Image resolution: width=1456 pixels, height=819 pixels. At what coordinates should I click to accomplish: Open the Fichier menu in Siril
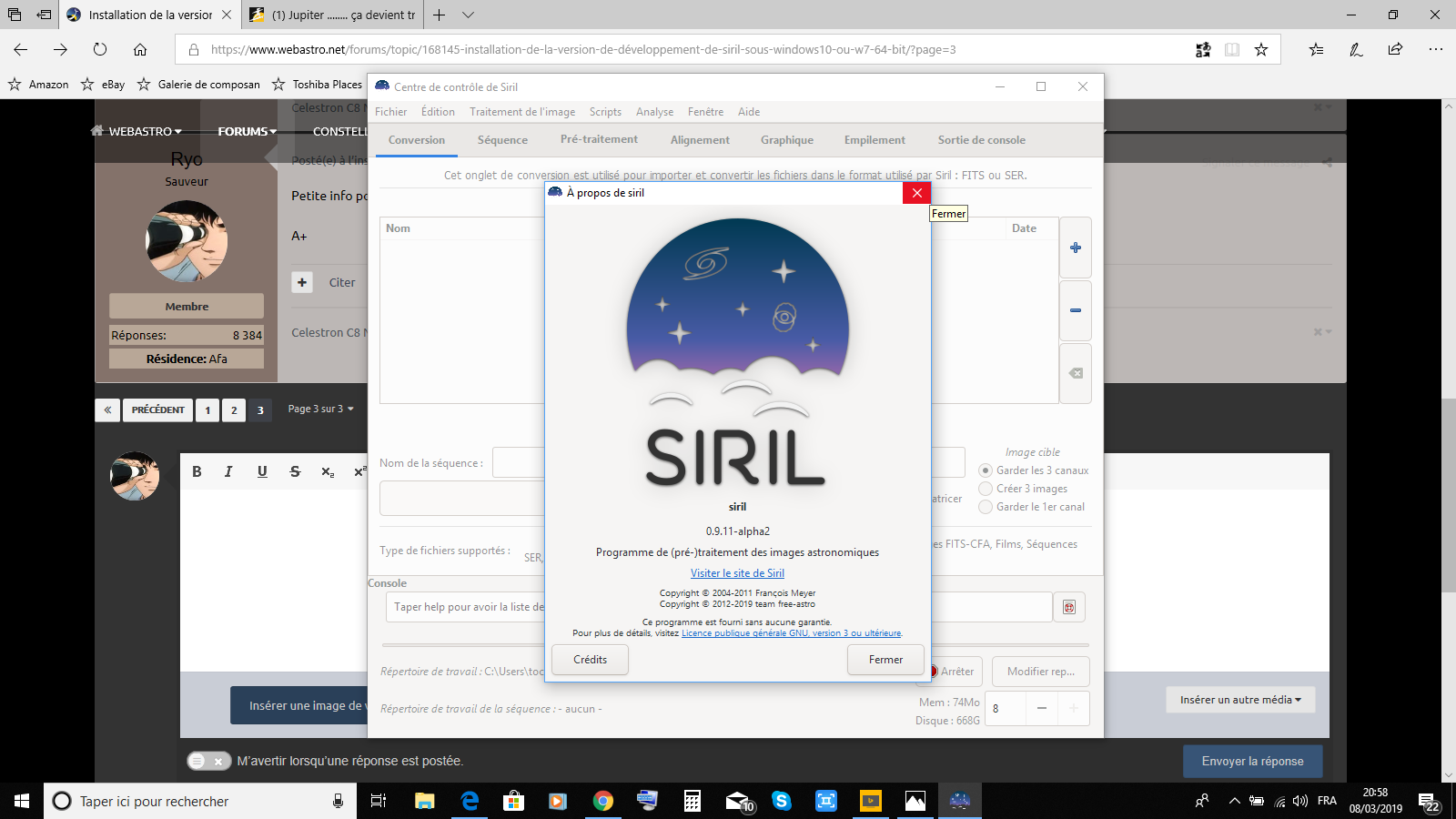click(390, 112)
